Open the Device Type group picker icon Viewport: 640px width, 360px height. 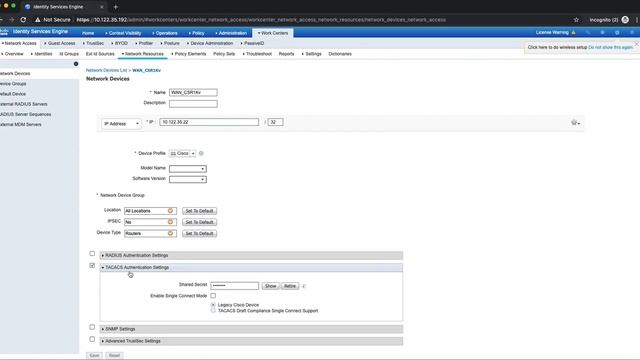pyautogui.click(x=171, y=233)
